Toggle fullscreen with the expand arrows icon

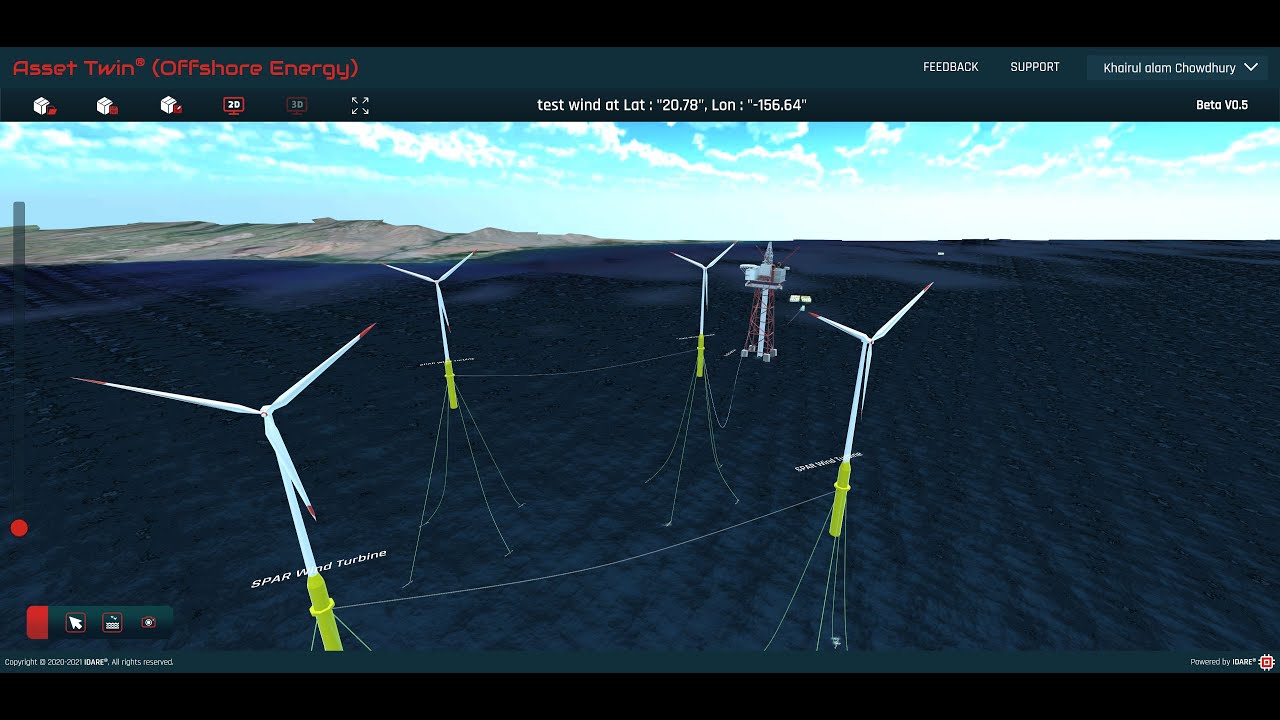[360, 105]
